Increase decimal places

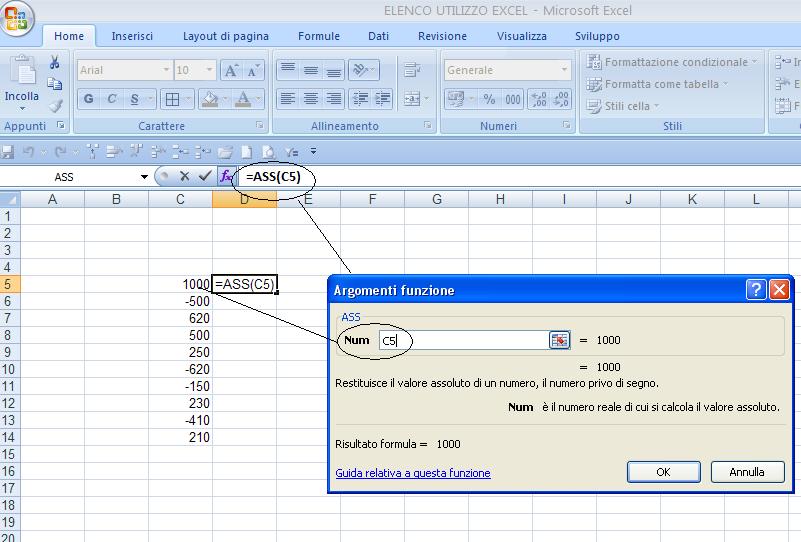tap(539, 99)
